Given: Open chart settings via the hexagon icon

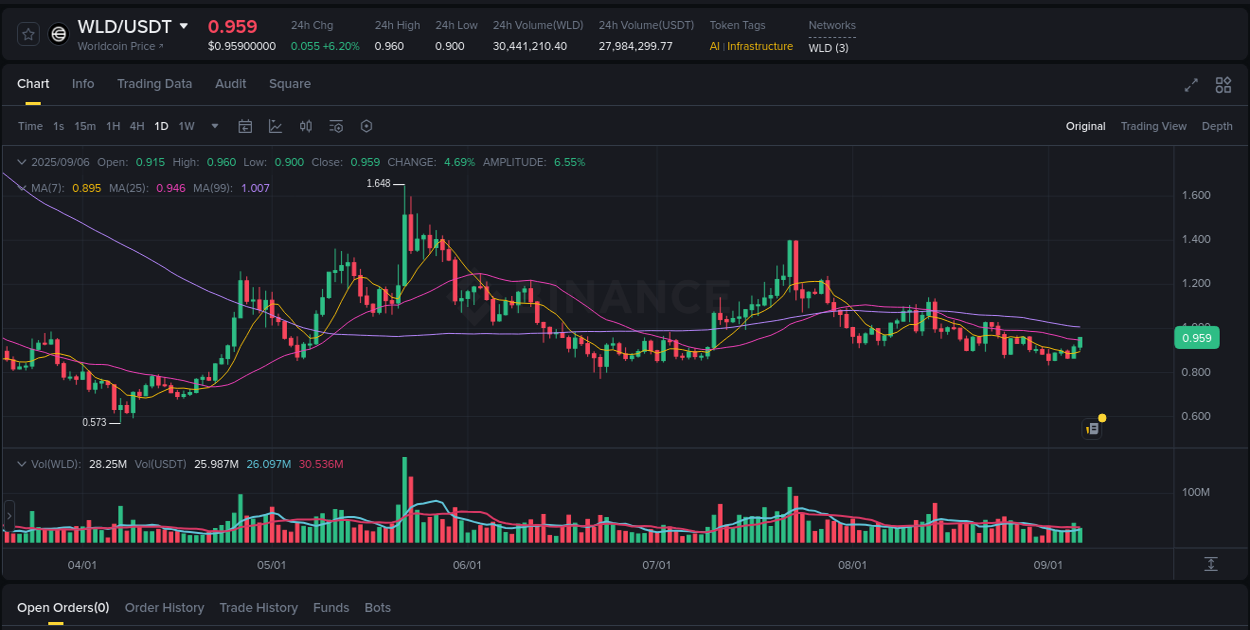Looking at the screenshot, I should [366, 126].
